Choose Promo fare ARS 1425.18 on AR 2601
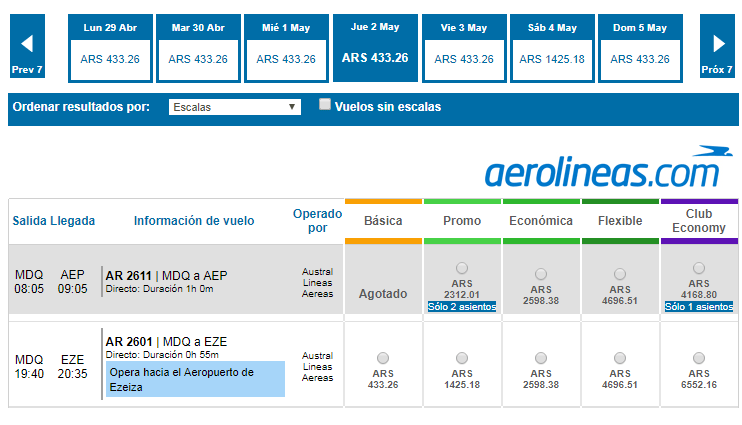This screenshot has width=742, height=425. point(461,358)
